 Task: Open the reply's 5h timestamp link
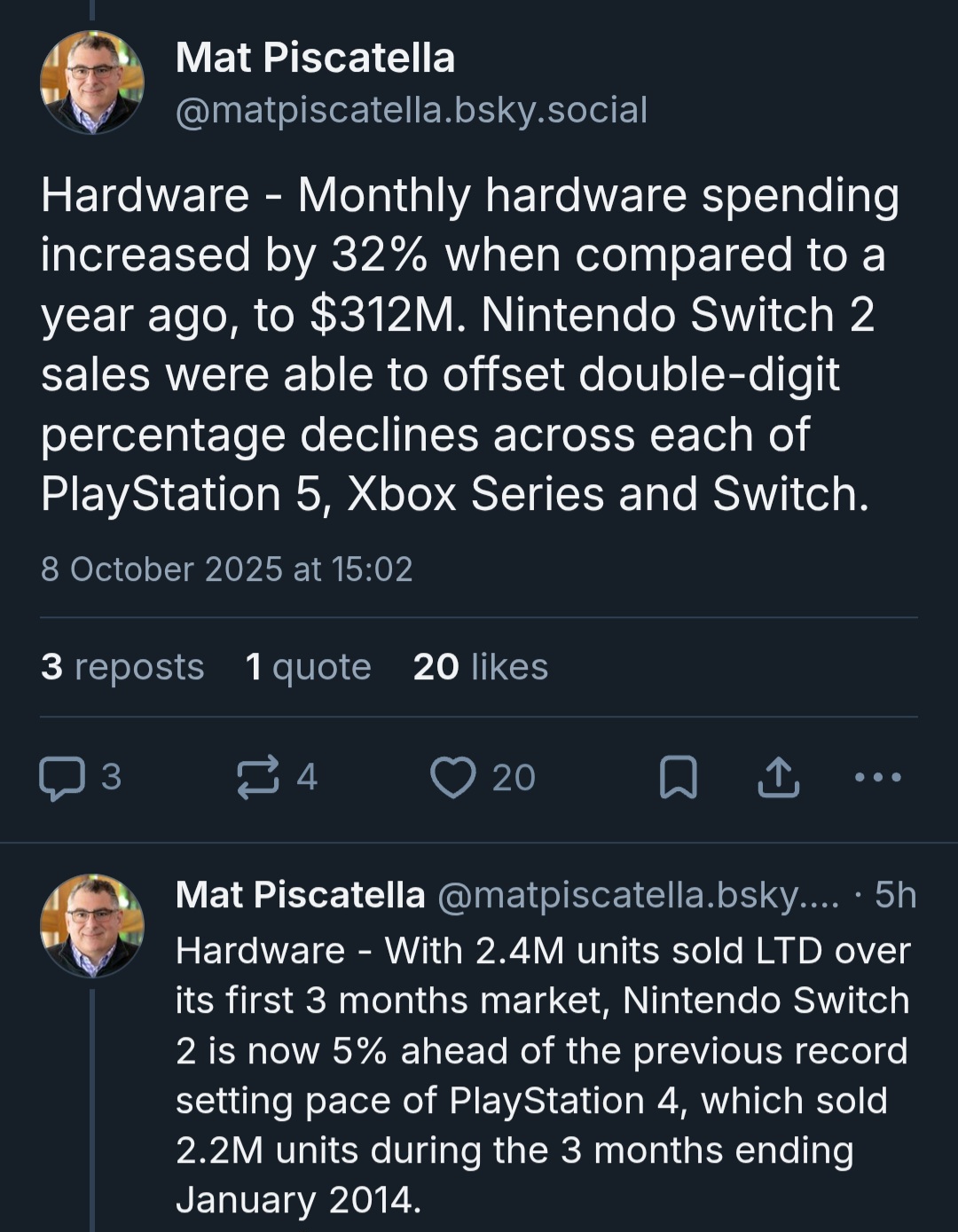pyautogui.click(x=895, y=895)
